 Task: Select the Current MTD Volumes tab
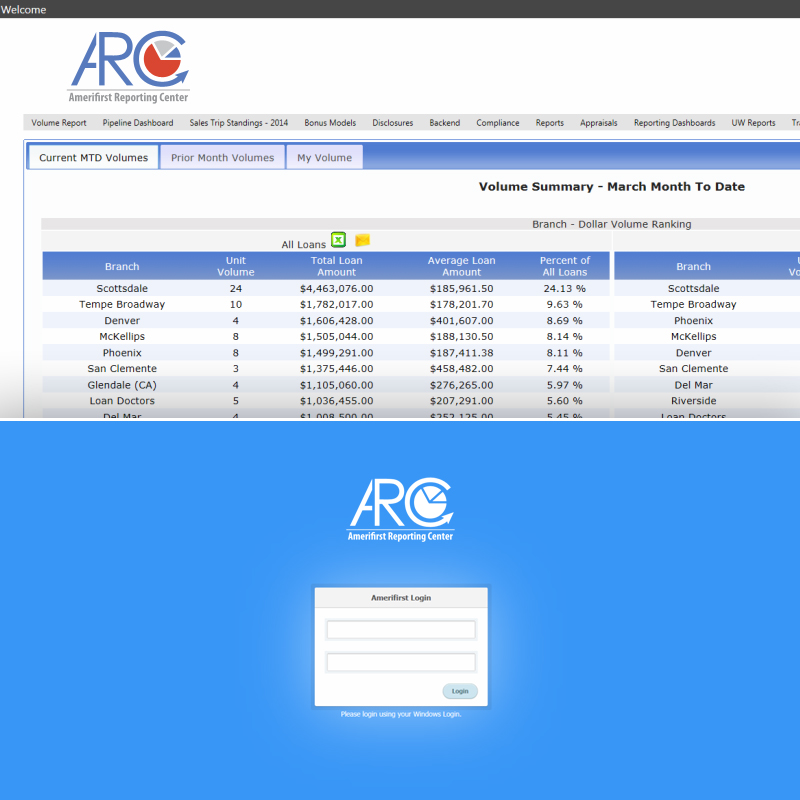coord(93,157)
